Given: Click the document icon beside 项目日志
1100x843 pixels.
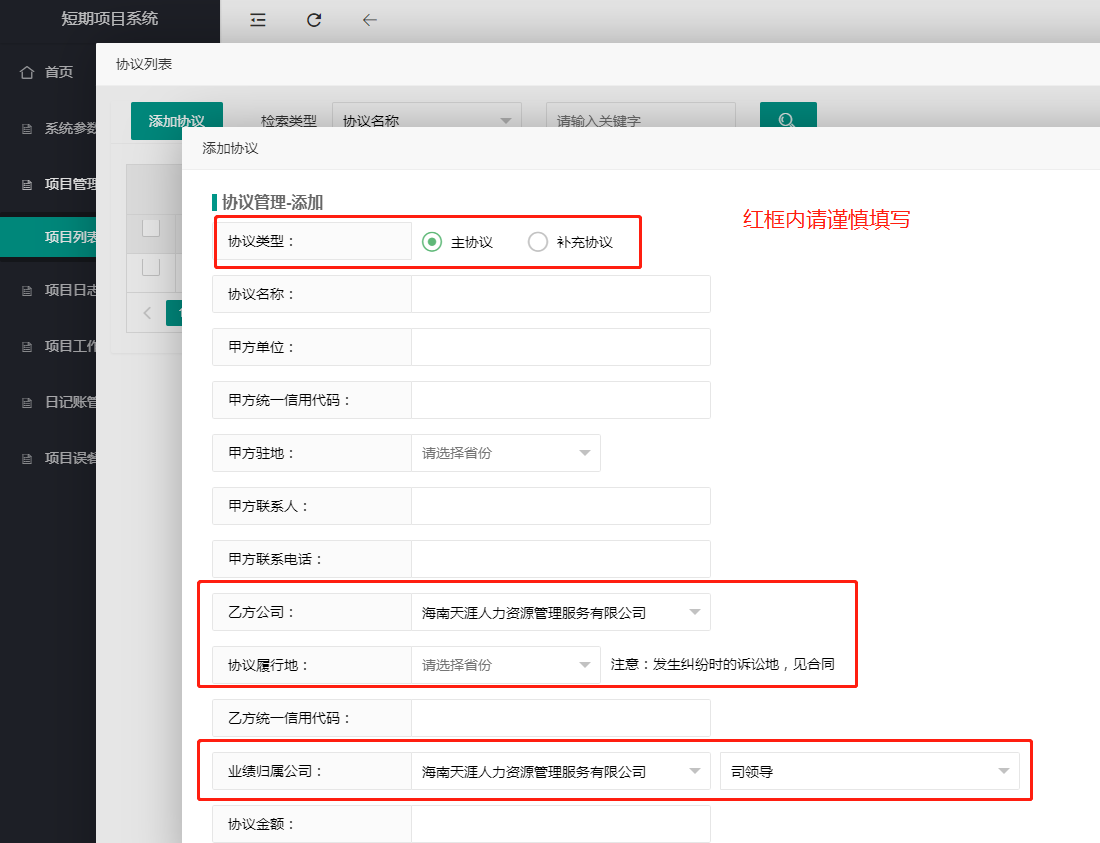Looking at the screenshot, I should [x=27, y=290].
